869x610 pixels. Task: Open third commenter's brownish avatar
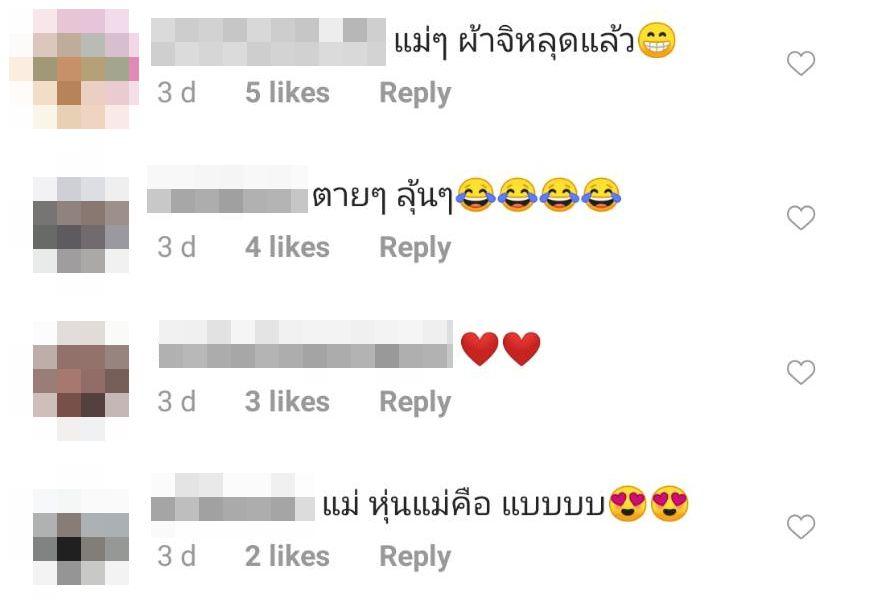point(81,381)
